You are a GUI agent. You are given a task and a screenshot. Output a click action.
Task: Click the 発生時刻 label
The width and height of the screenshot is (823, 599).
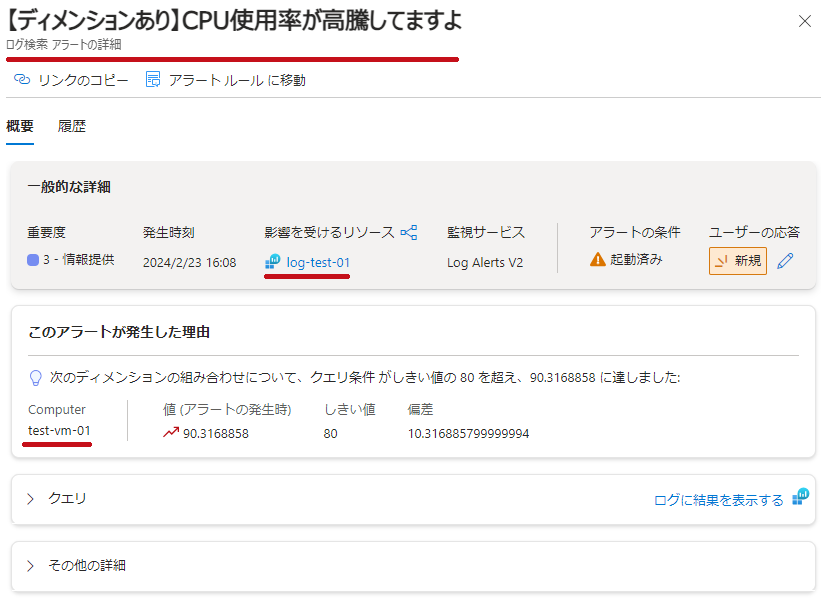pyautogui.click(x=168, y=233)
